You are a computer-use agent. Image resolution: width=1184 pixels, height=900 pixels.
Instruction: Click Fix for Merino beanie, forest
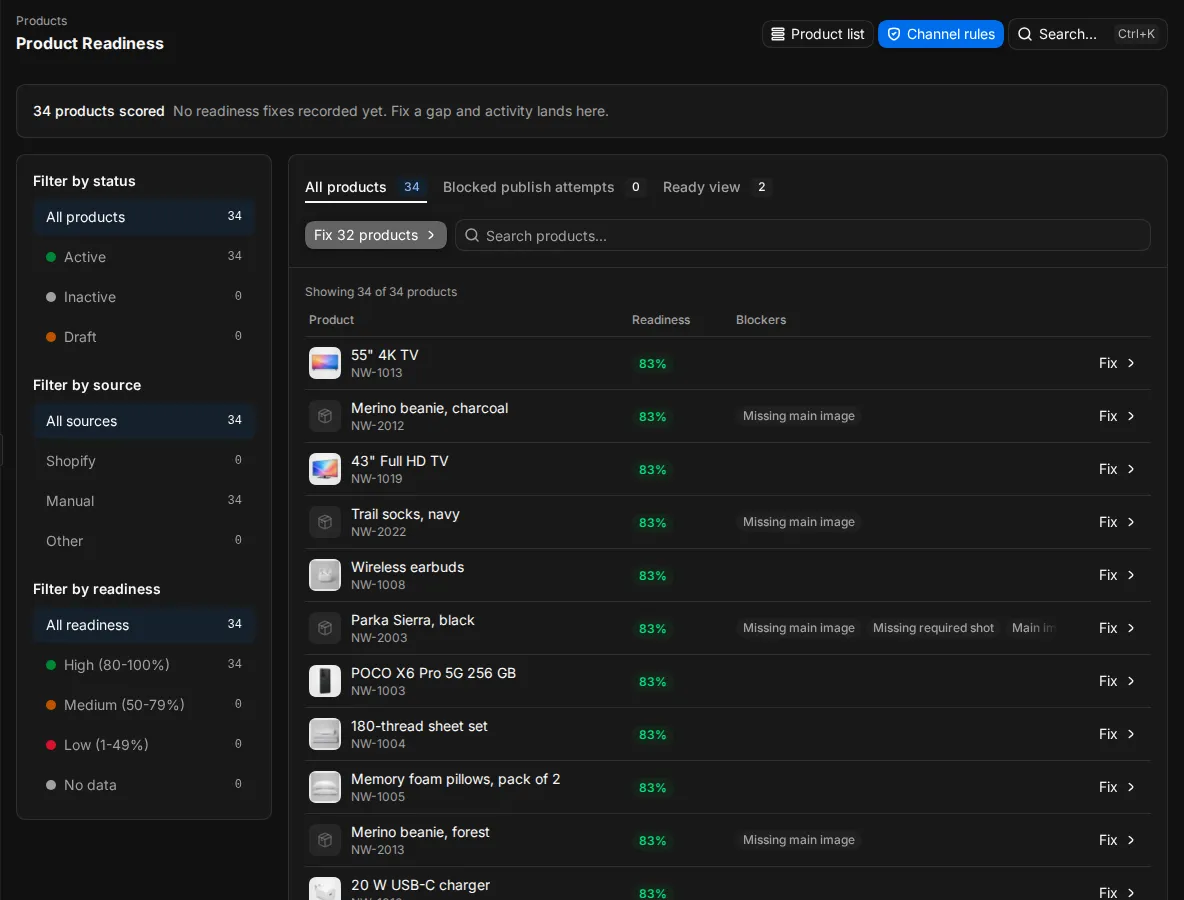[1117, 840]
